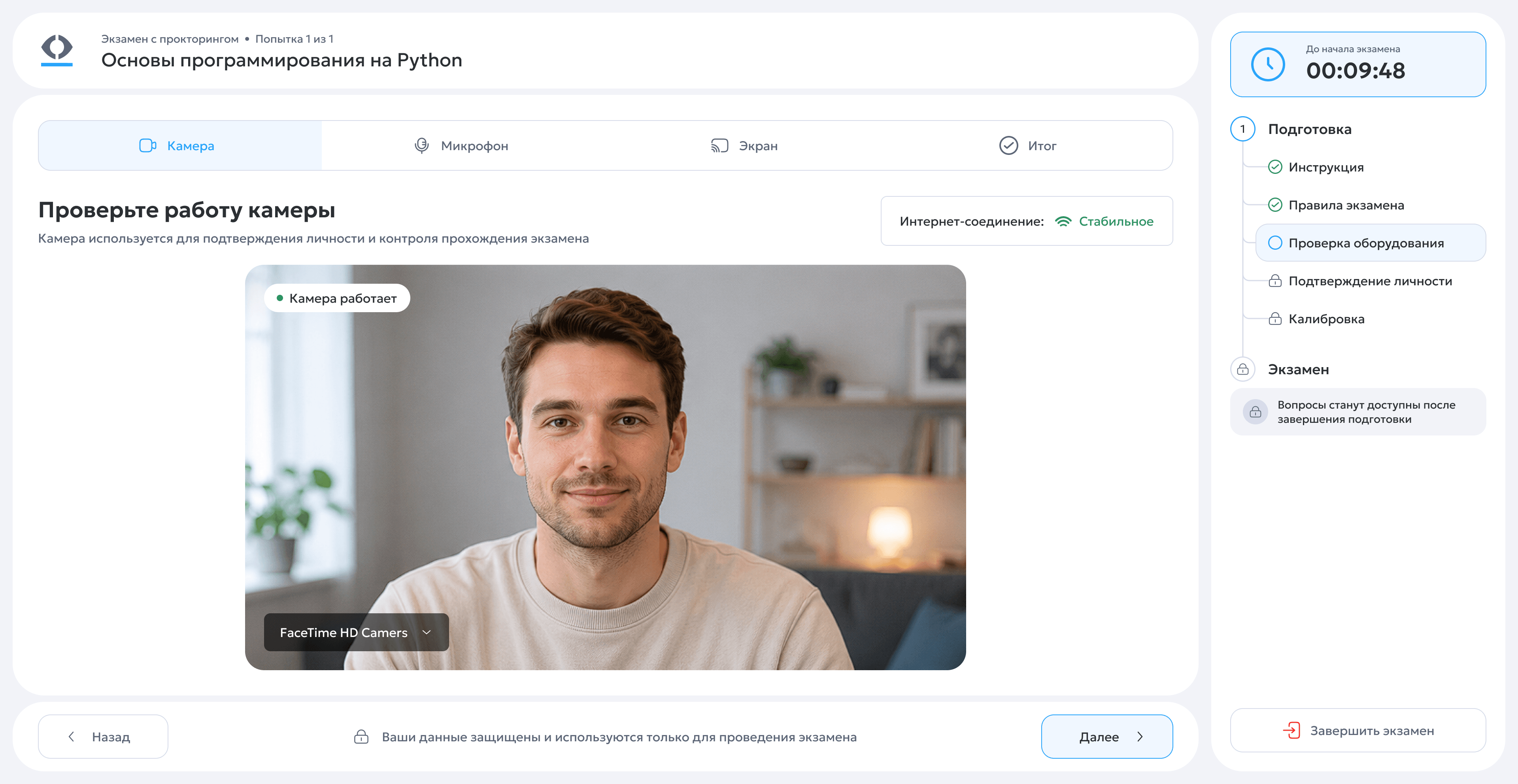Click the camera preview video feed
This screenshot has height=784, width=1518.
(605, 467)
